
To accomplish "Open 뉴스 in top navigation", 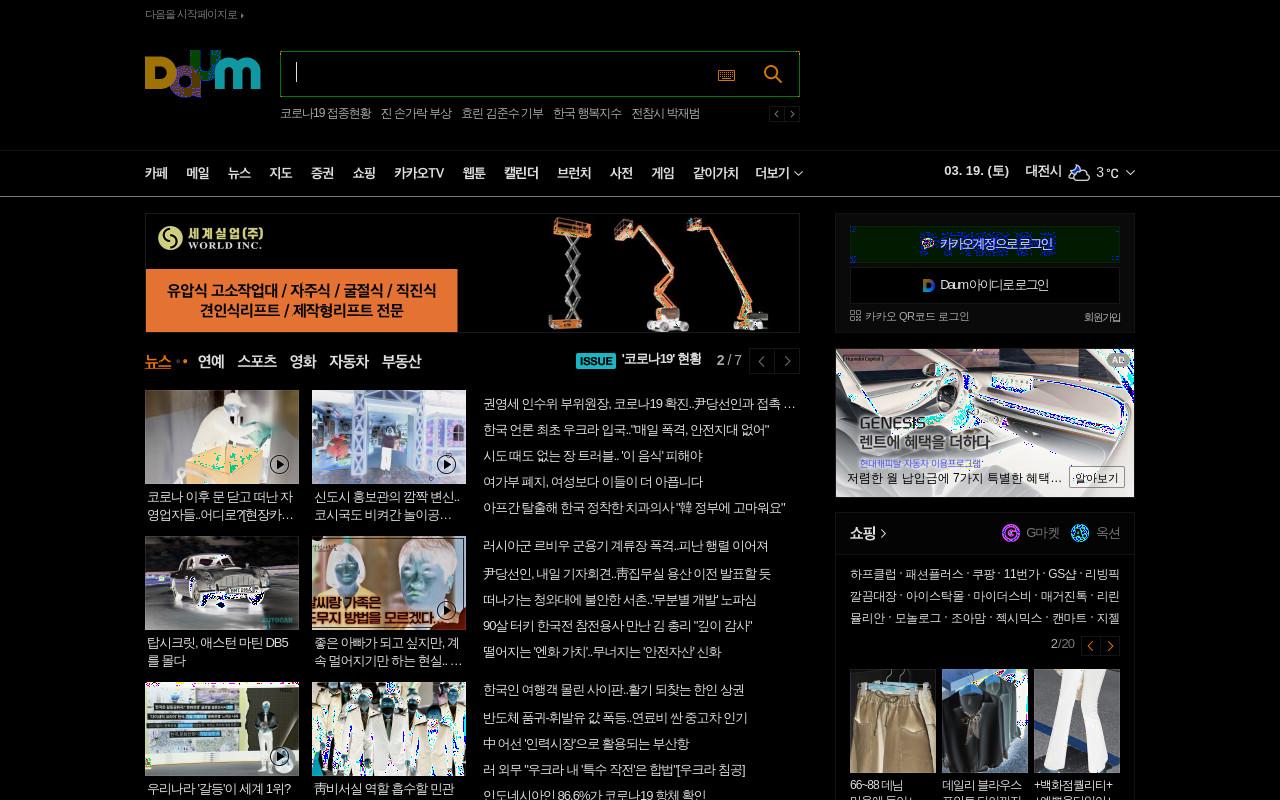I will (x=239, y=173).
